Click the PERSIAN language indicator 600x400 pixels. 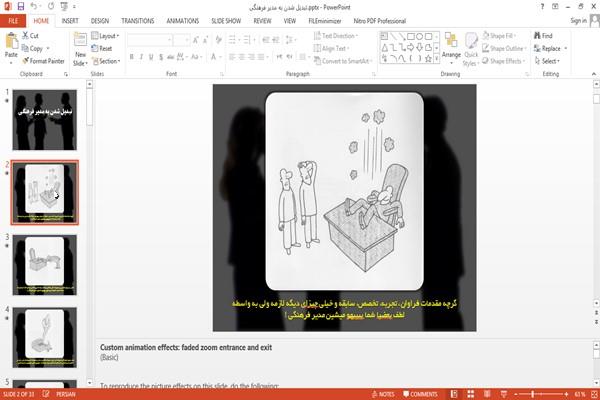click(66, 394)
